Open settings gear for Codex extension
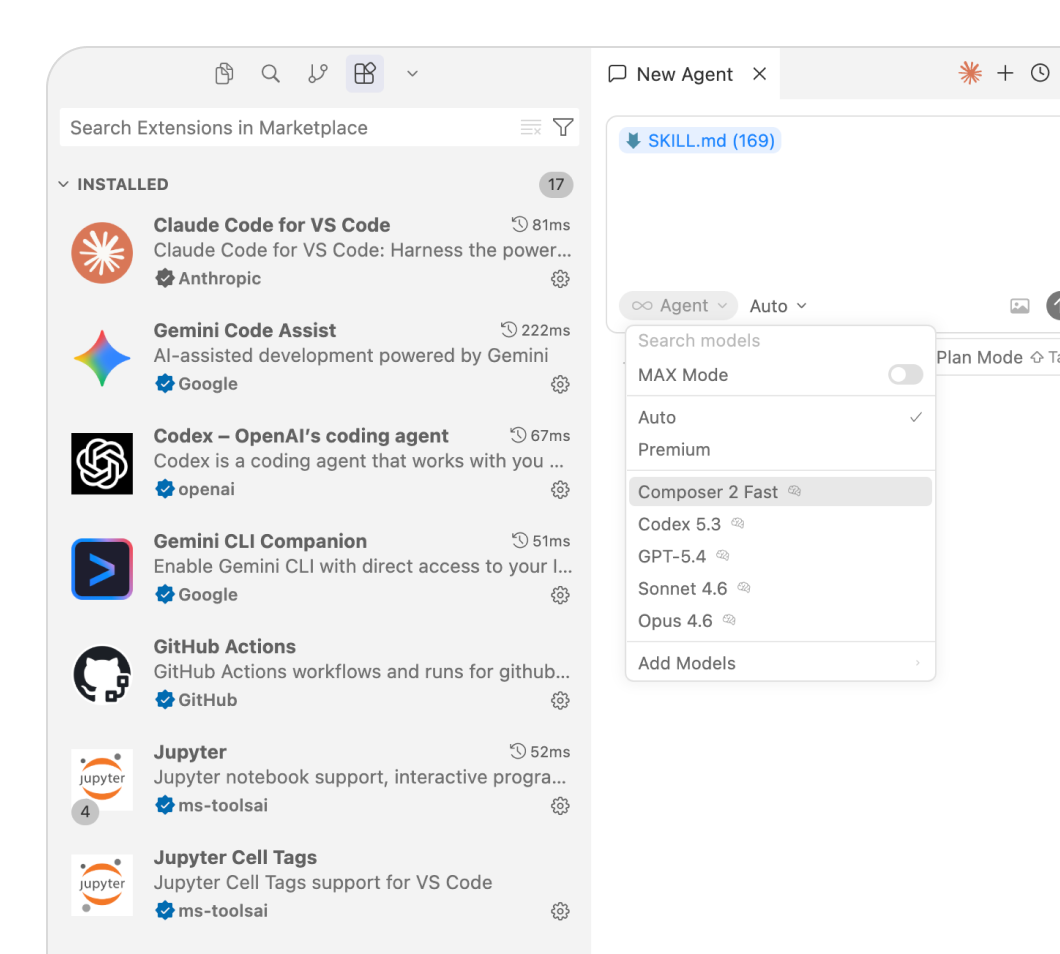This screenshot has width=1060, height=954. [560, 490]
